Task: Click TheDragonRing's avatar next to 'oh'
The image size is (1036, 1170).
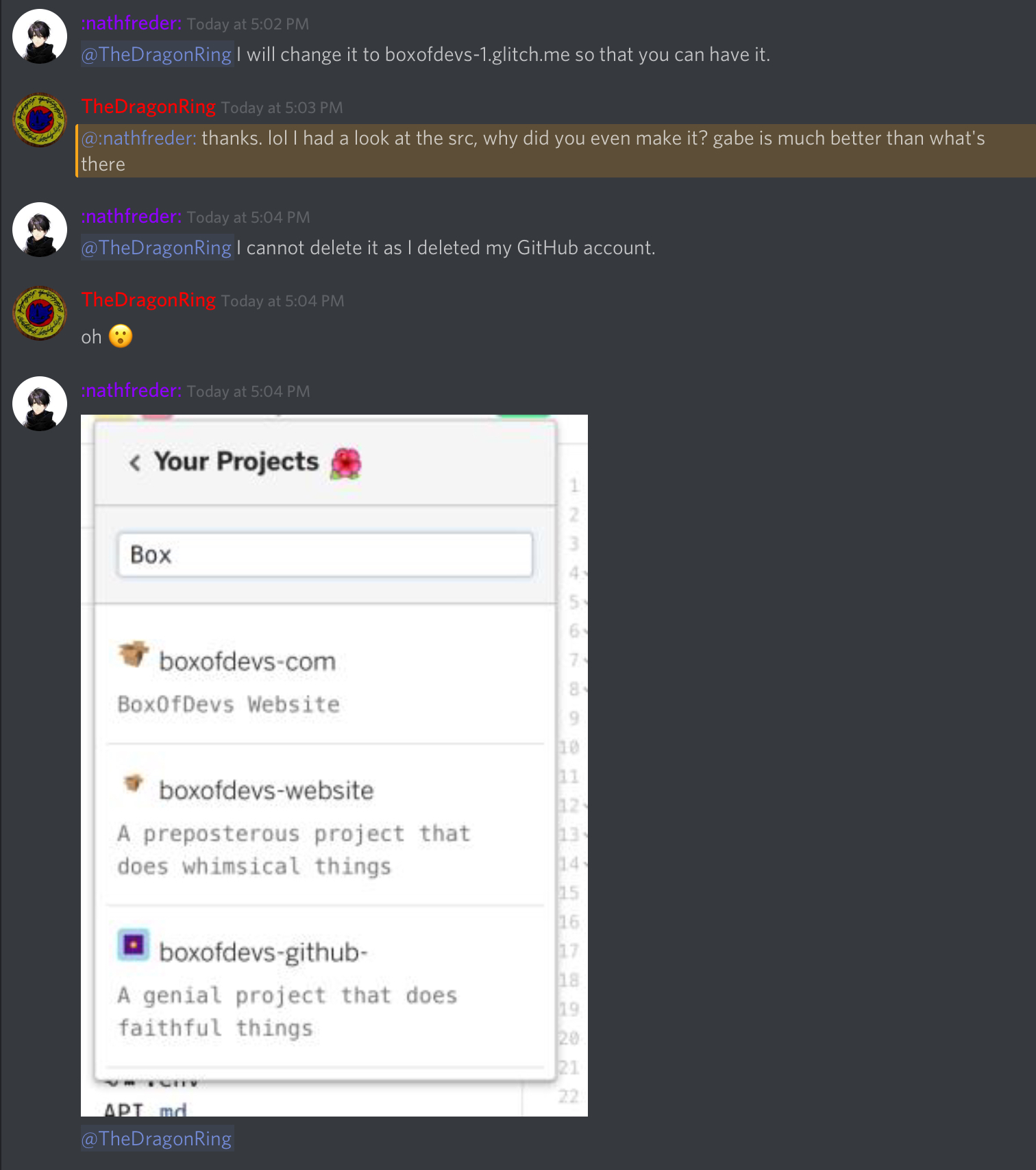Action: pos(40,313)
